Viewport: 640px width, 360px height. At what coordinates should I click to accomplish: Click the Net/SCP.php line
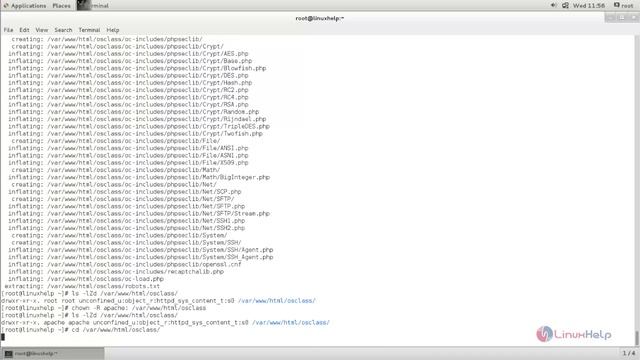(124, 192)
